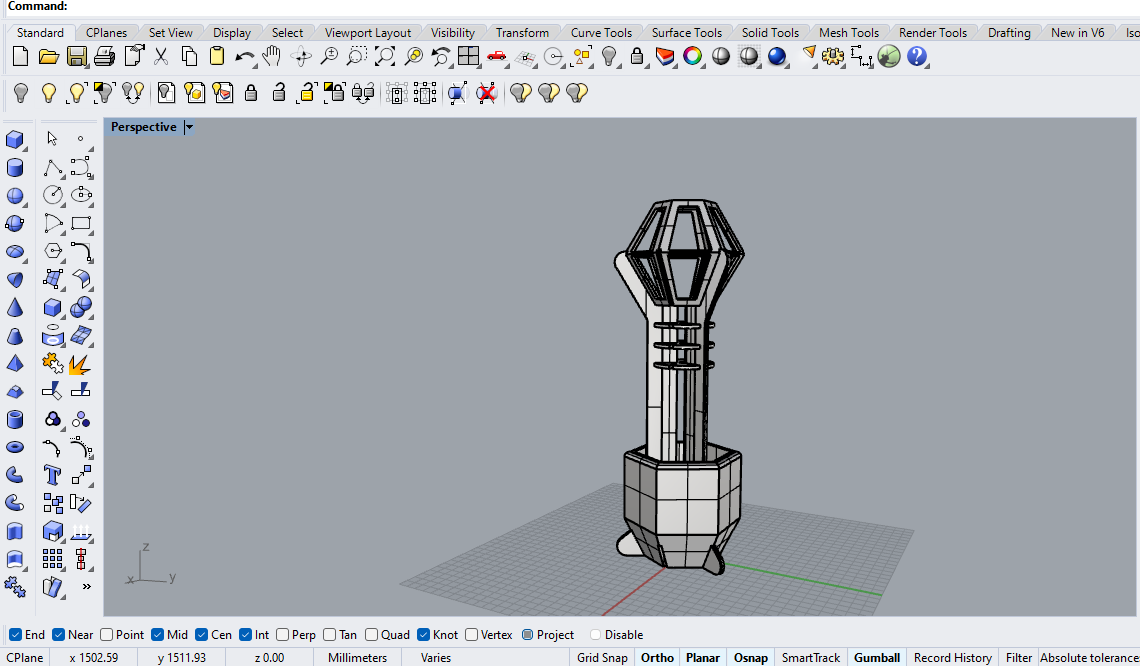Switch to the Curve Tools tab
This screenshot has width=1140, height=666.
(x=601, y=33)
